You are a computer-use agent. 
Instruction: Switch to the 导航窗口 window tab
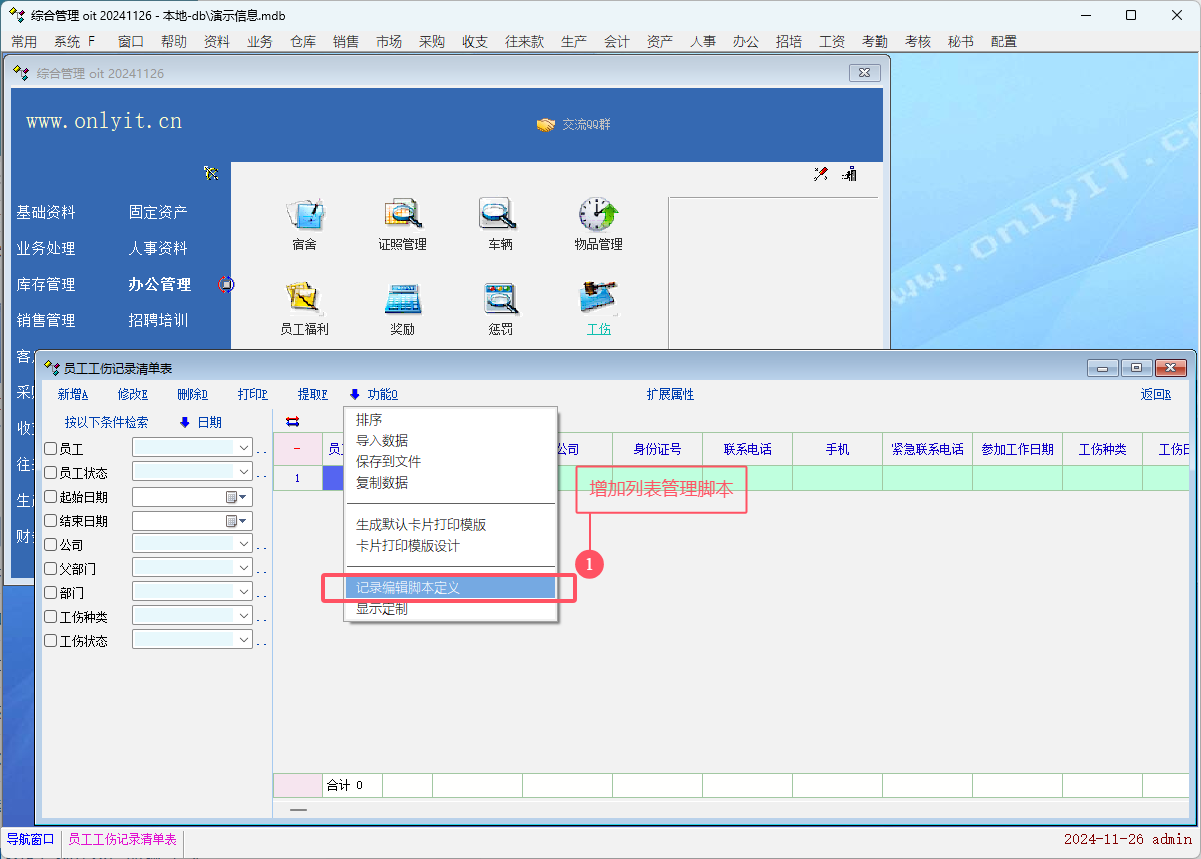click(30, 840)
